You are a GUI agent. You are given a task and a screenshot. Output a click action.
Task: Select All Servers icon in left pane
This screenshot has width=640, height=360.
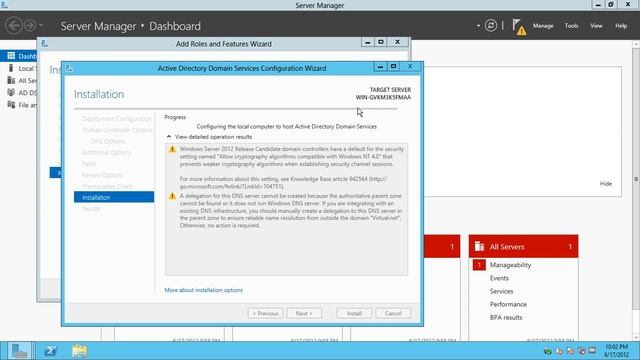coord(11,80)
